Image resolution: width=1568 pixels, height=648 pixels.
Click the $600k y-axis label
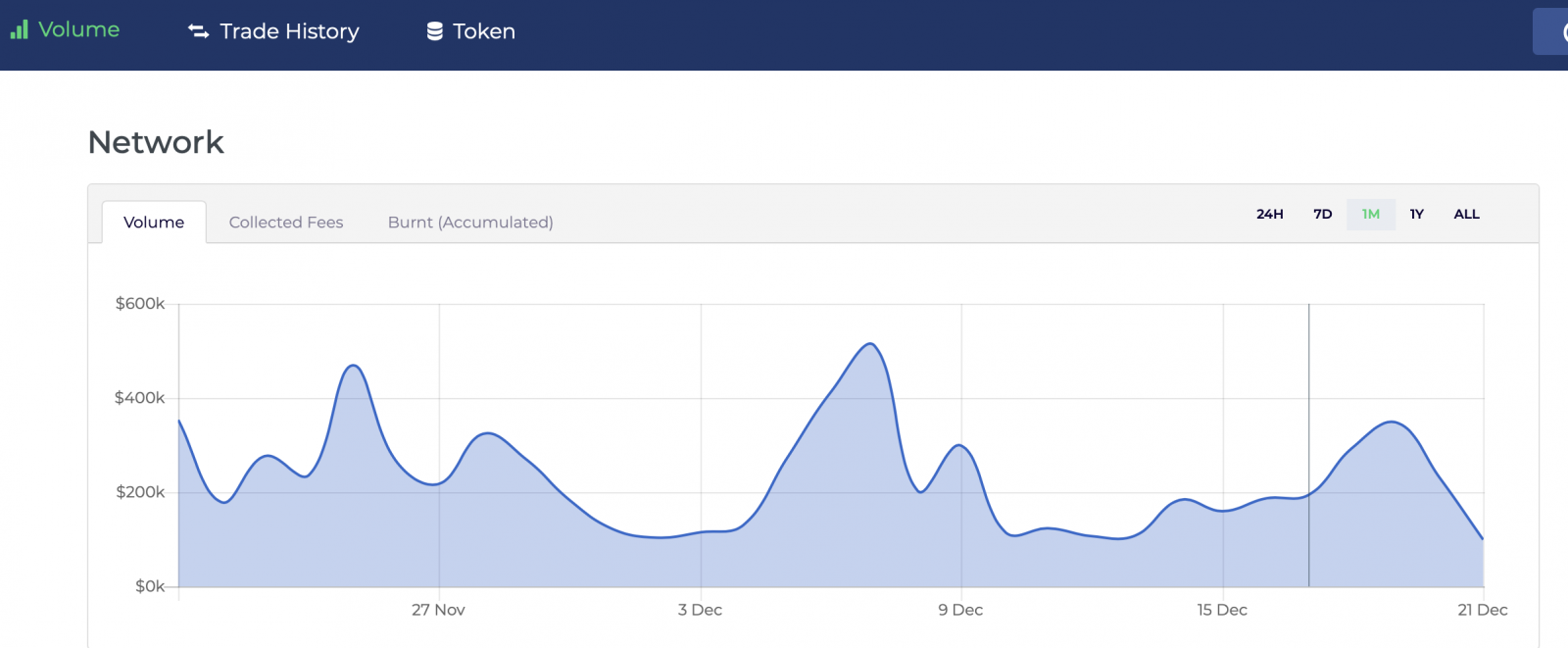coord(140,304)
